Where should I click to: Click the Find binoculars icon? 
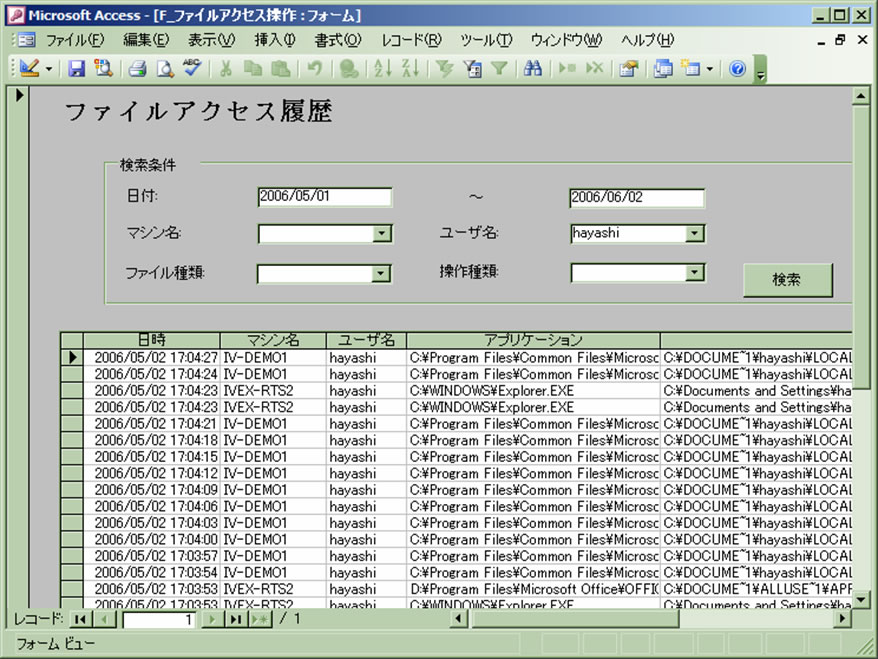533,69
